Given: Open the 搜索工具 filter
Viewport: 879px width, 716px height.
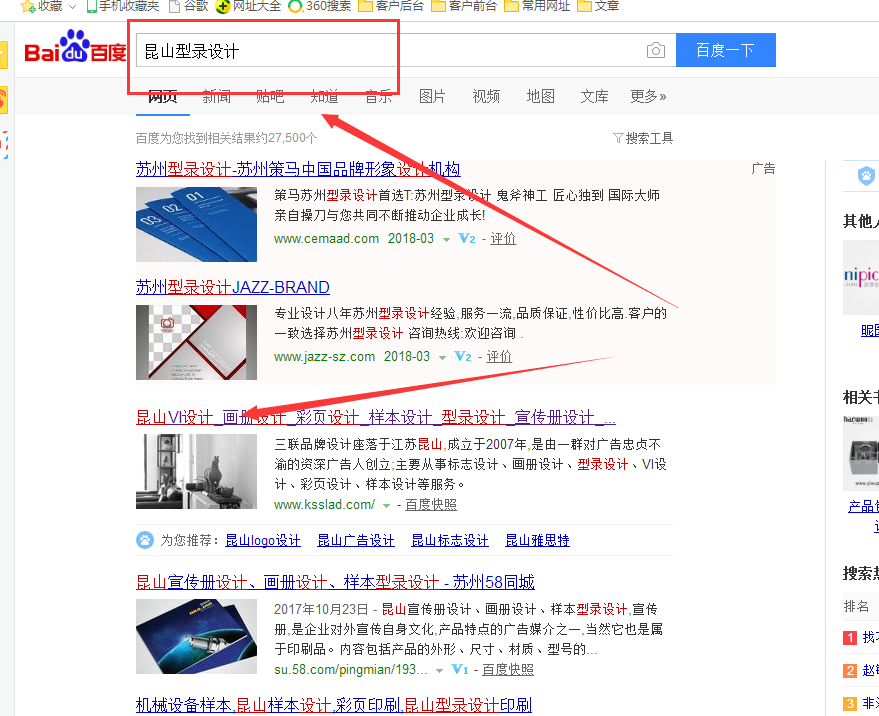Looking at the screenshot, I should [x=642, y=138].
